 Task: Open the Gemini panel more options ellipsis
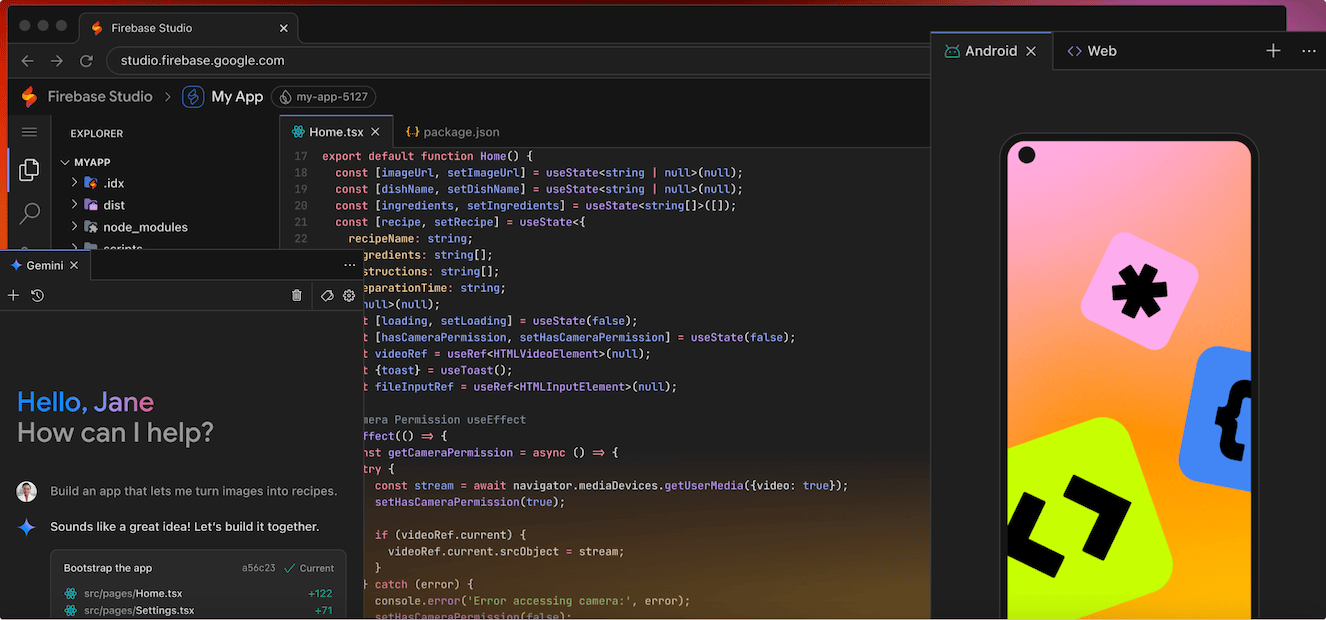point(349,265)
